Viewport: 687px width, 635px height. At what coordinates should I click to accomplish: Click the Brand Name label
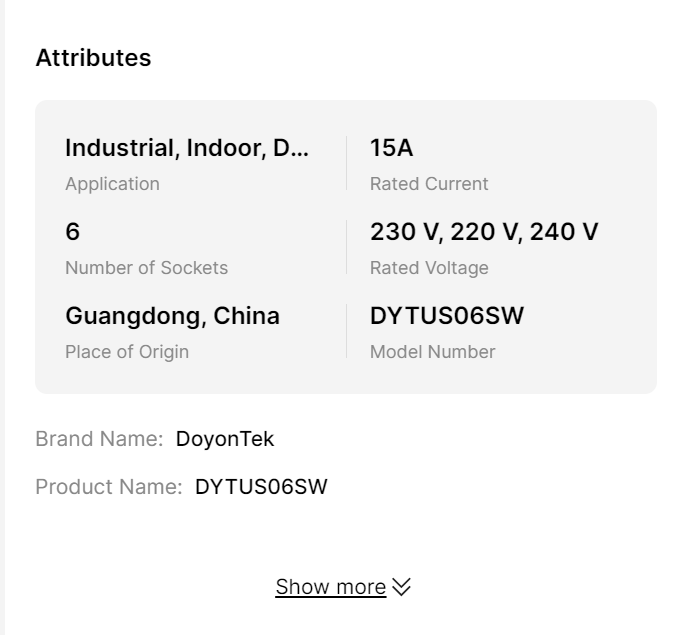coord(99,439)
